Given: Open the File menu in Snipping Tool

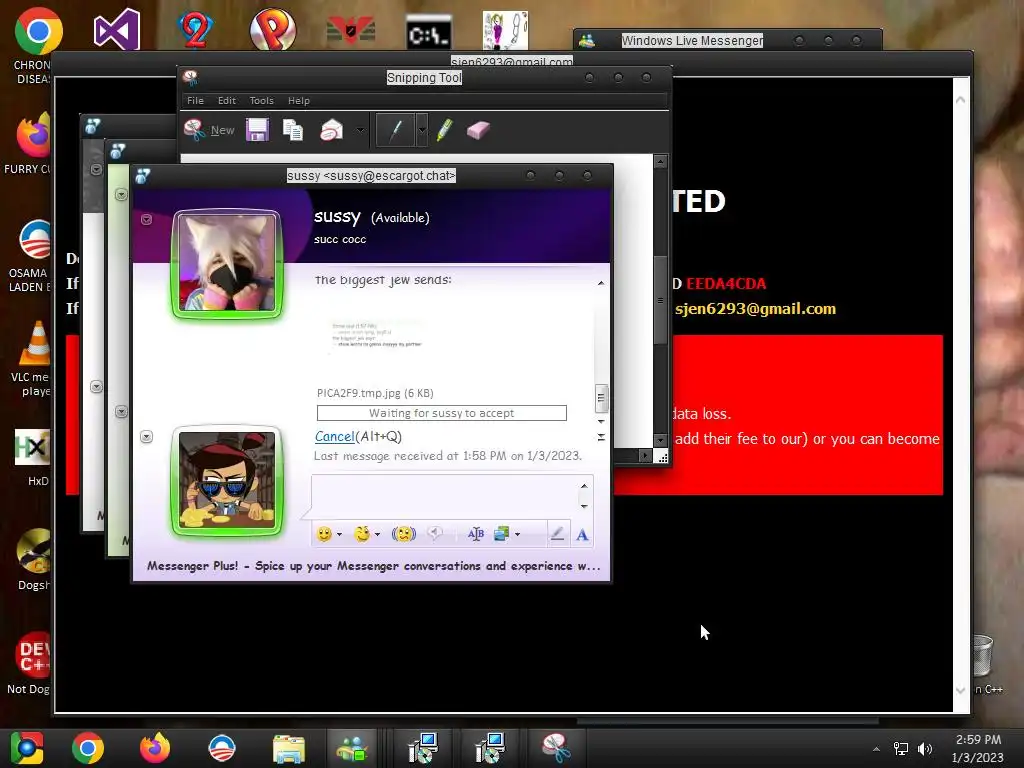Looking at the screenshot, I should coord(195,101).
